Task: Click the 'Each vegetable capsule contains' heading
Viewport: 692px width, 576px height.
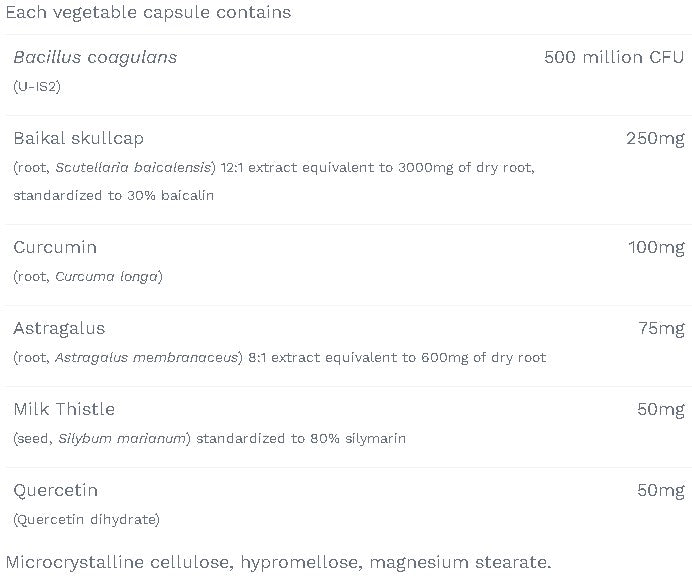Action: [x=148, y=13]
